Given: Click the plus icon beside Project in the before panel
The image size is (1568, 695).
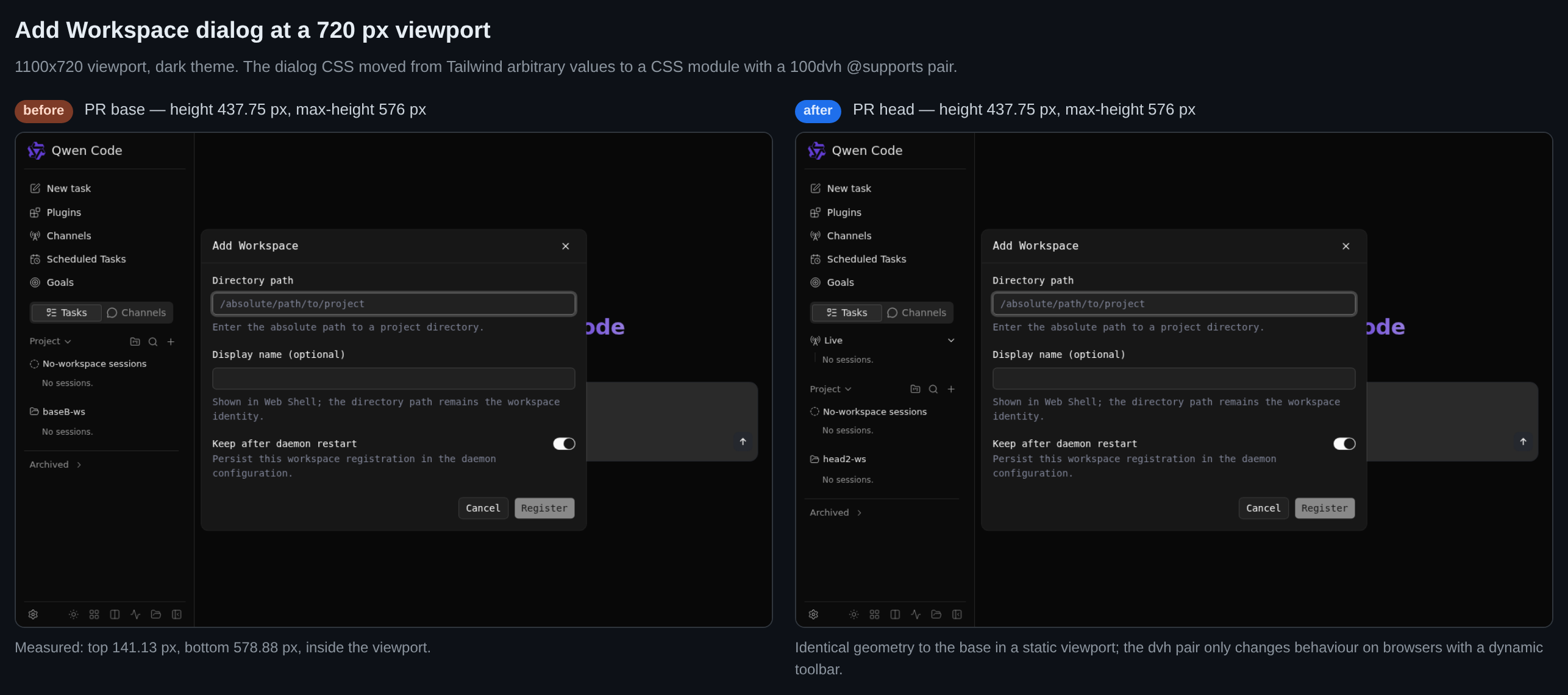Looking at the screenshot, I should pyautogui.click(x=171, y=342).
